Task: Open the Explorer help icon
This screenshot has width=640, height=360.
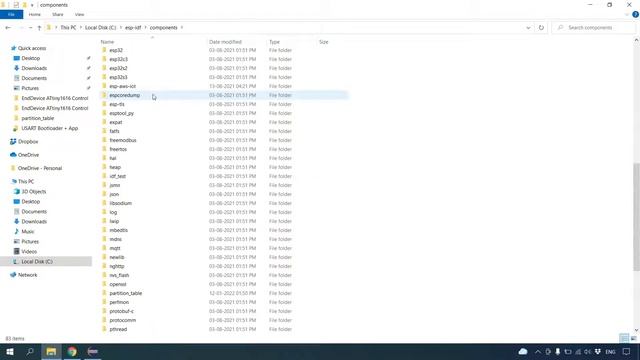Action: (x=635, y=15)
